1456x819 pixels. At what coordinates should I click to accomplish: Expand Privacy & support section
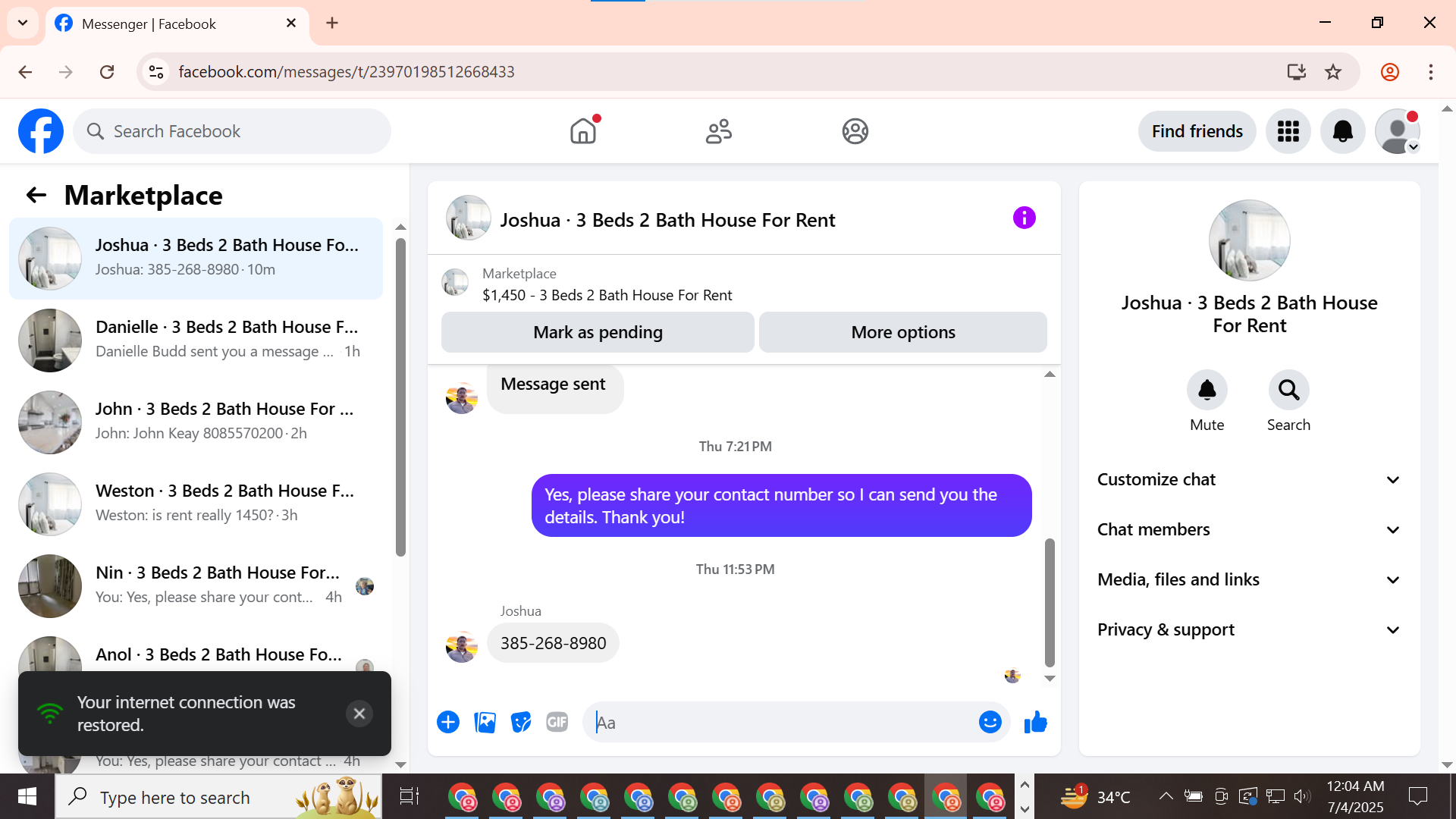(1249, 630)
